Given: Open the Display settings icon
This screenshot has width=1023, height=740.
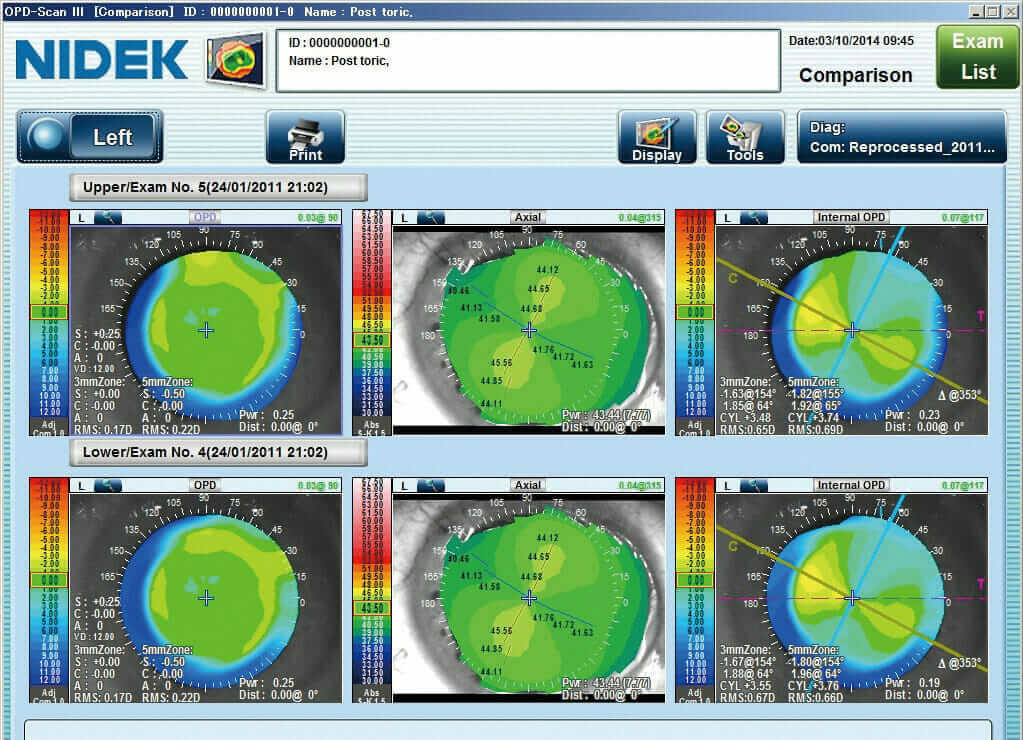Looking at the screenshot, I should click(x=657, y=137).
